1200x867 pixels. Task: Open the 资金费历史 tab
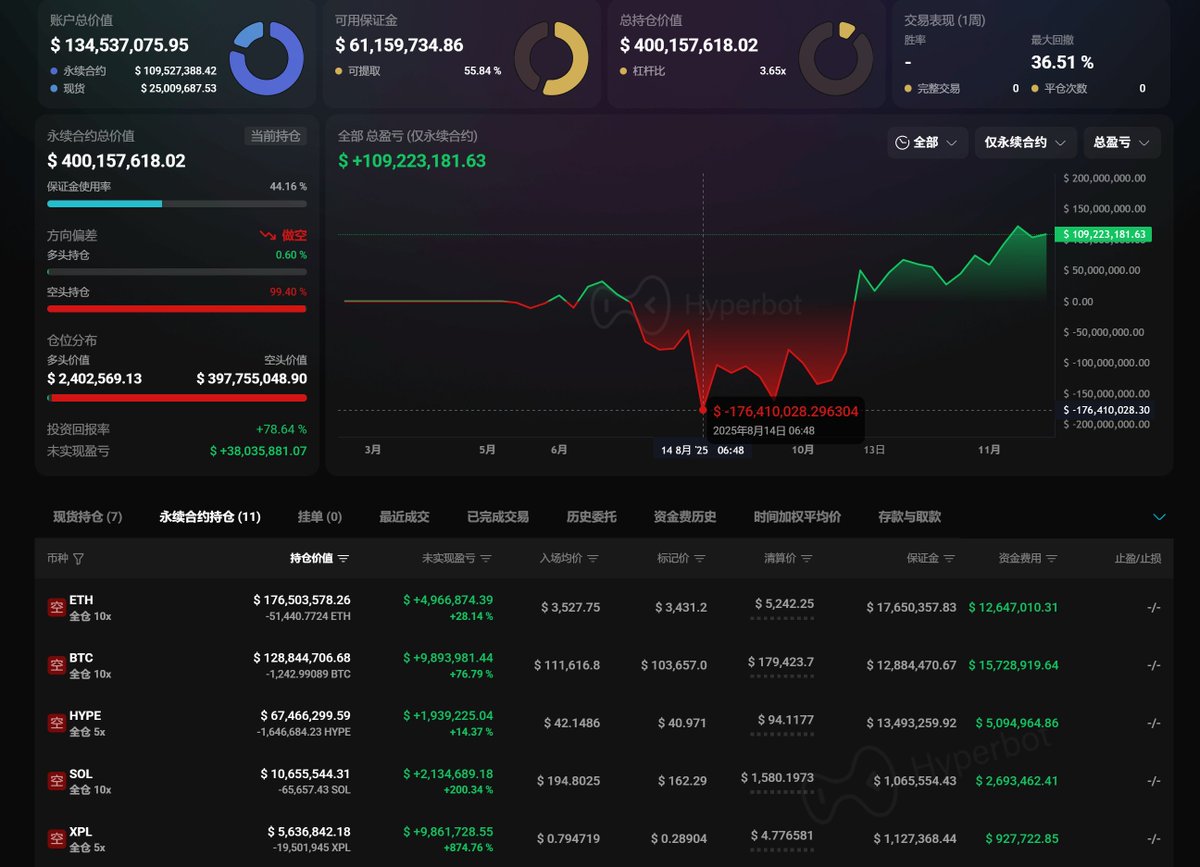coord(685,517)
